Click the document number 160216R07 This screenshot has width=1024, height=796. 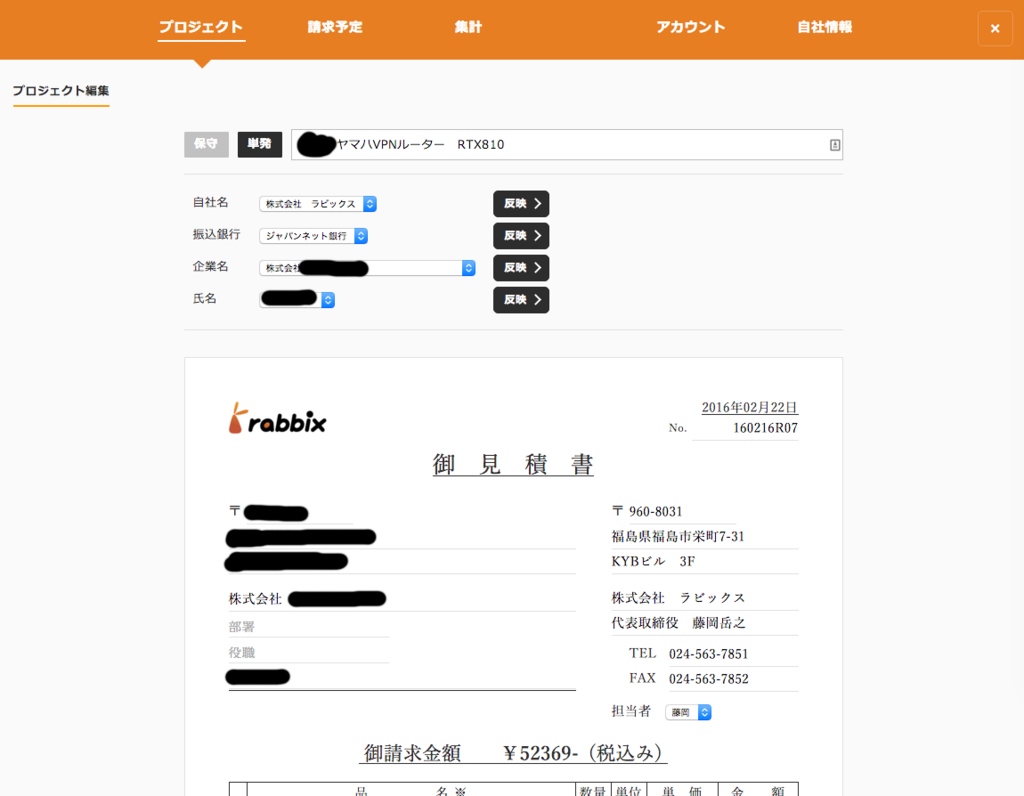[765, 428]
